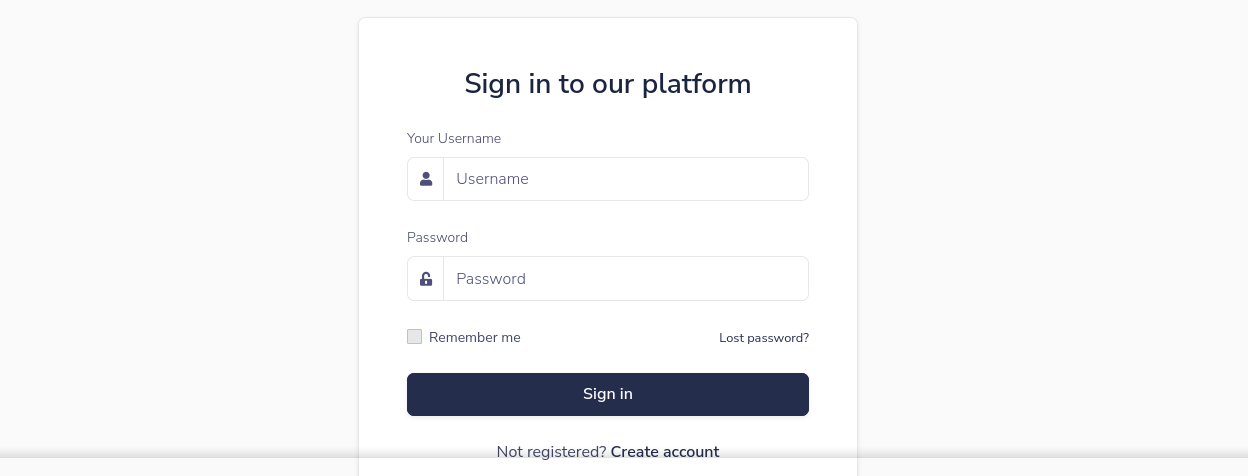Click the 'Username' placeholder text
The width and height of the screenshot is (1248, 476).
point(492,179)
